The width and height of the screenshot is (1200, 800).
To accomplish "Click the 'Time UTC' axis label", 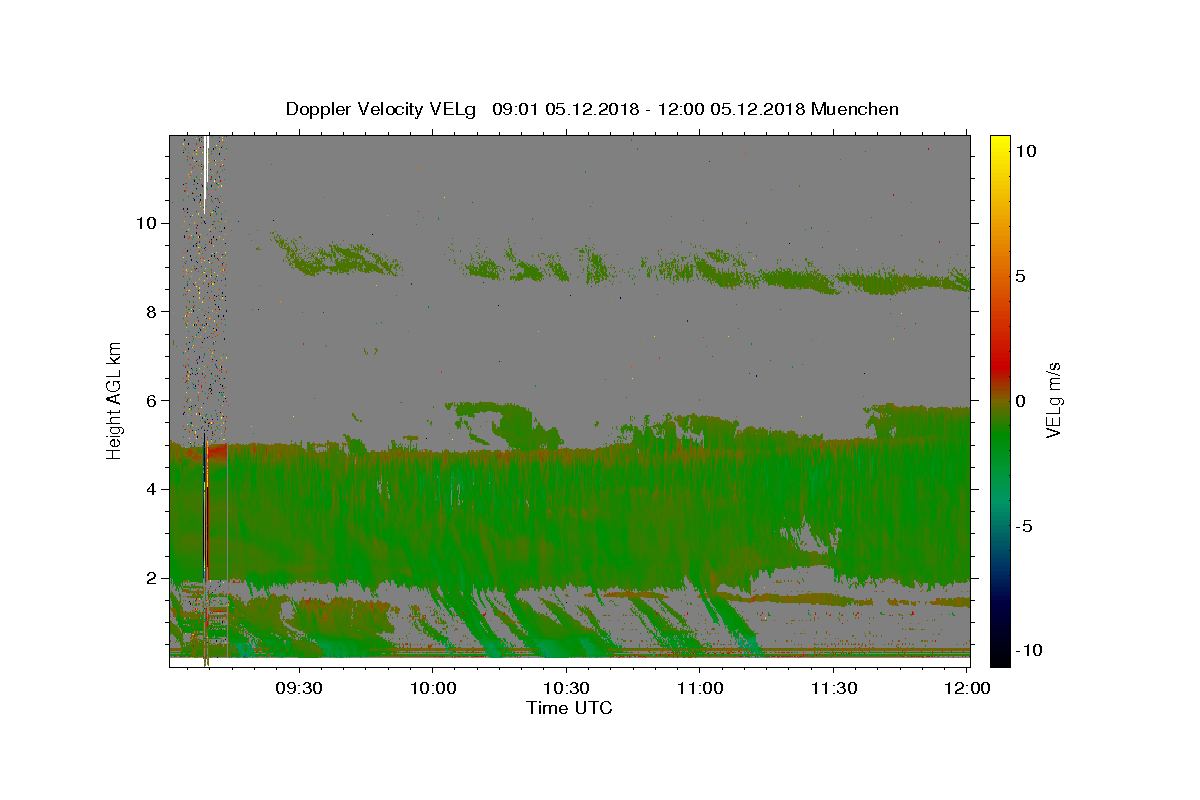I will [x=569, y=708].
